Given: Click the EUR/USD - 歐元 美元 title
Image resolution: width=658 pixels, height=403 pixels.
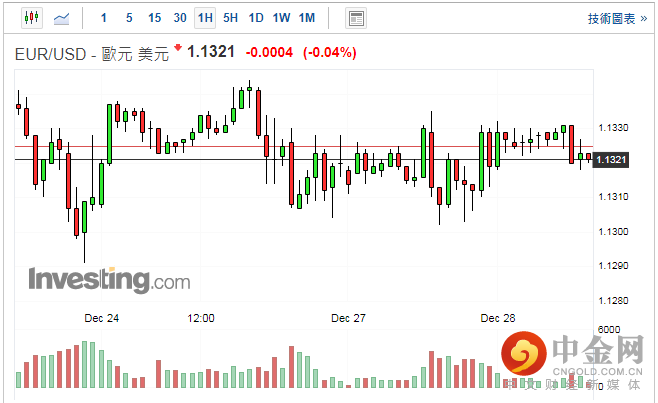Looking at the screenshot, I should pos(92,54).
